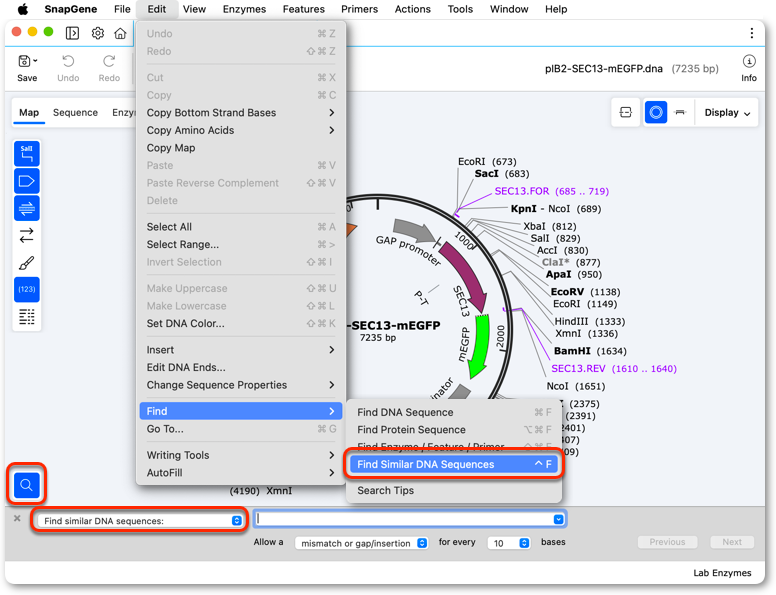
Task: Toggle the (123) numbering icon
Action: coord(27,289)
